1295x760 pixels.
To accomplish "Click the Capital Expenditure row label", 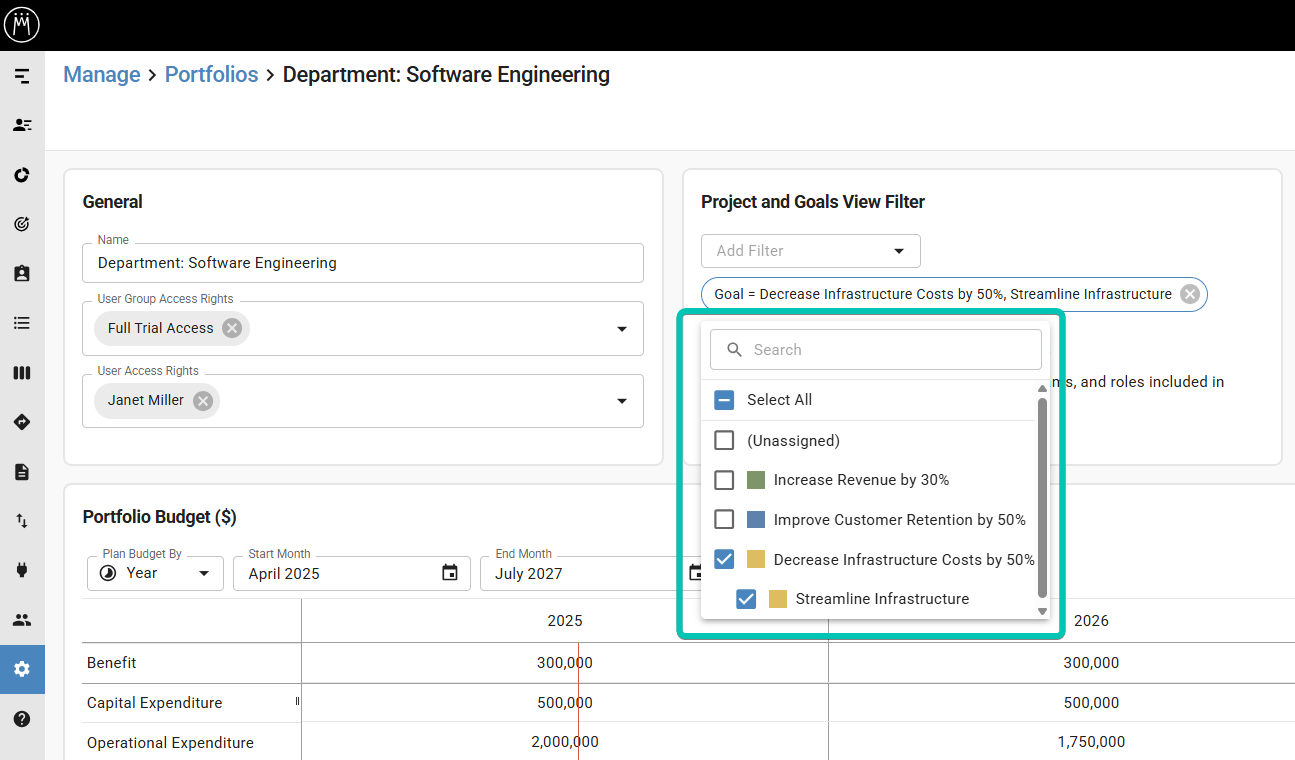I will coord(155,703).
